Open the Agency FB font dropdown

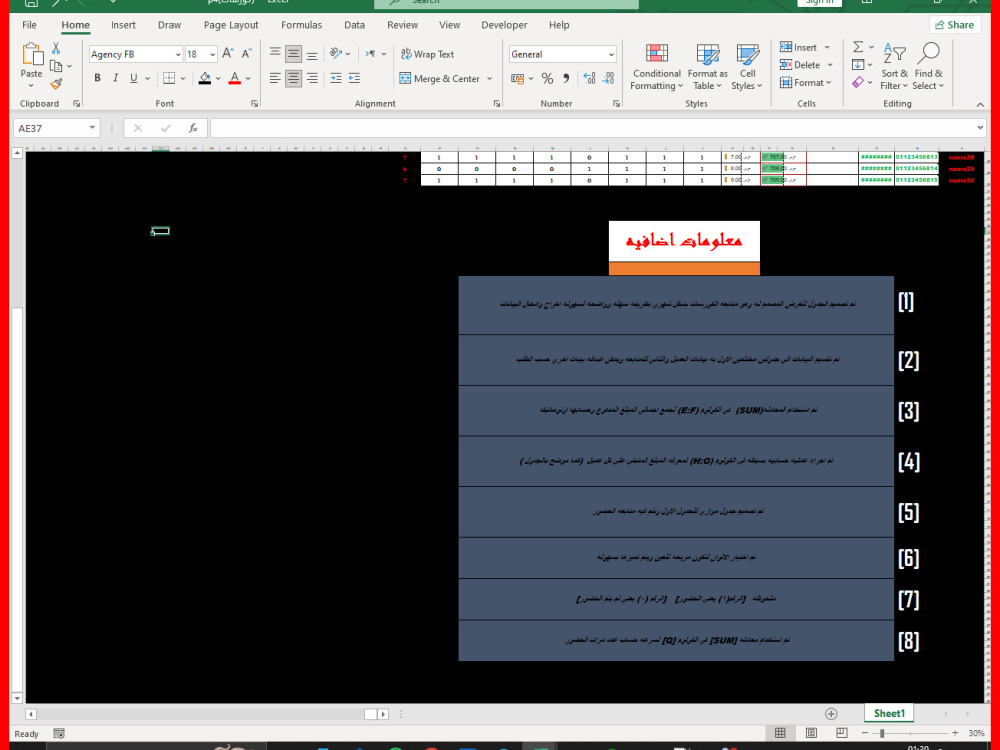(x=178, y=54)
